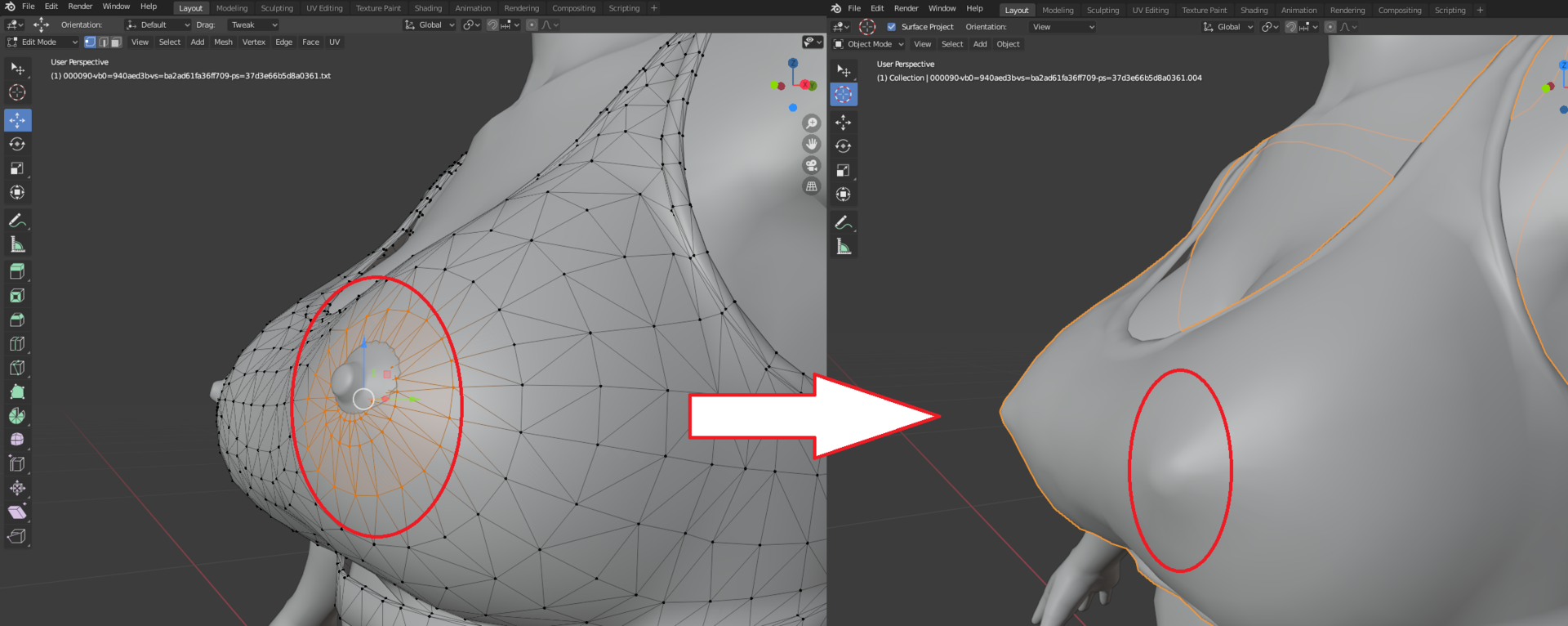1568x626 pixels.
Task: Select the Annotate tool in left Edit Mode window
Action: tap(17, 221)
